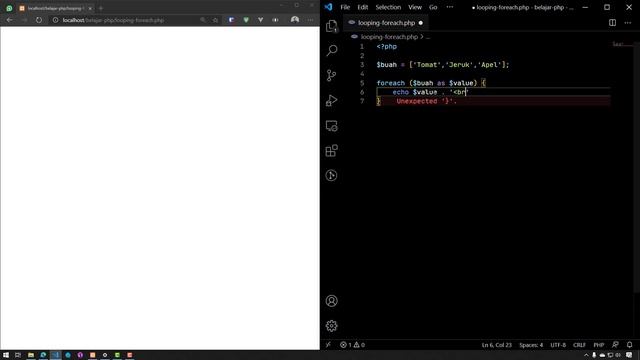Viewport: 640px width, 360px height.
Task: Open the Selection menu
Action: [388, 7]
